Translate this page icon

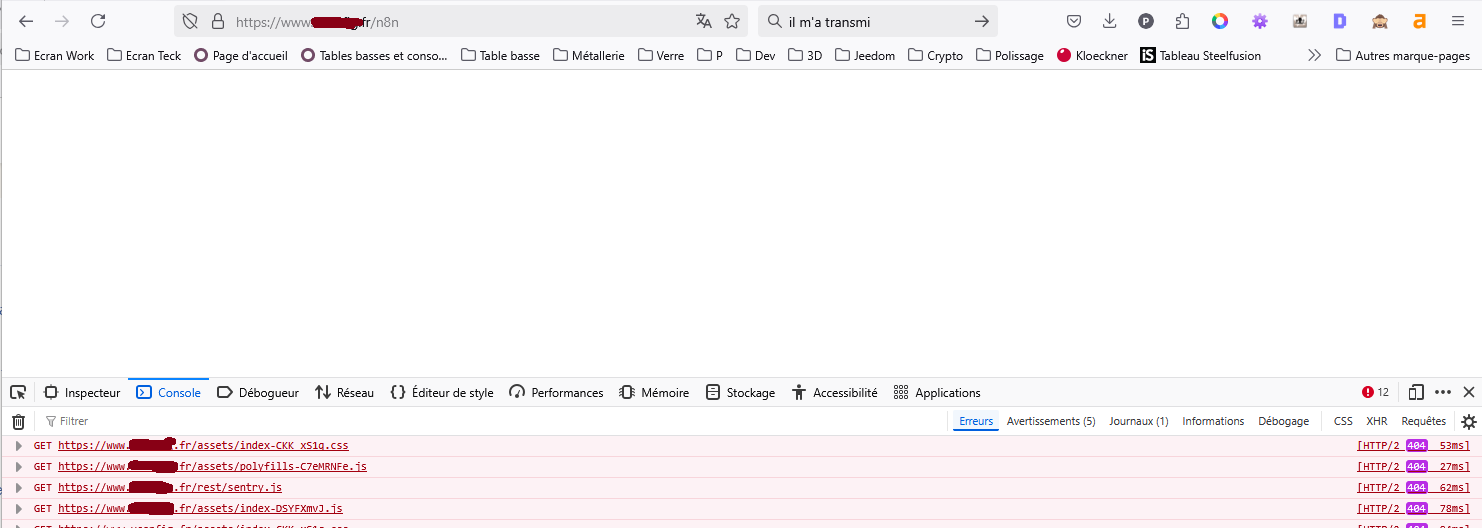[x=704, y=21]
